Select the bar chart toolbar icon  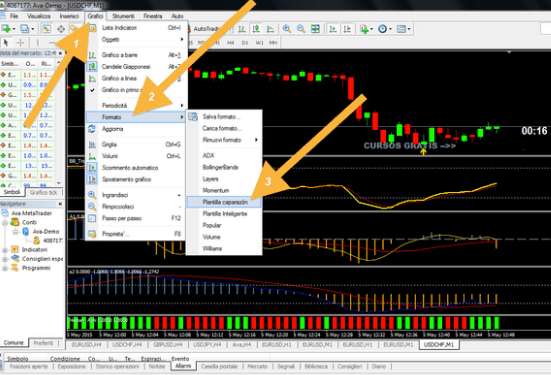tap(242, 29)
